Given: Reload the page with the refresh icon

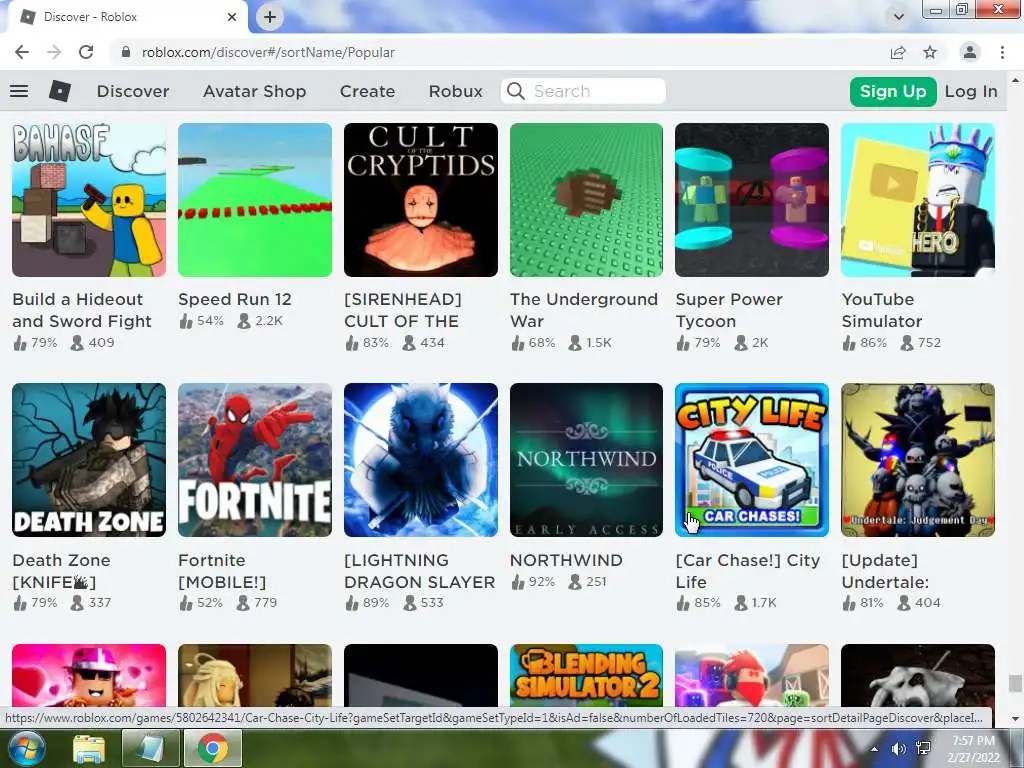Looking at the screenshot, I should 86,52.
